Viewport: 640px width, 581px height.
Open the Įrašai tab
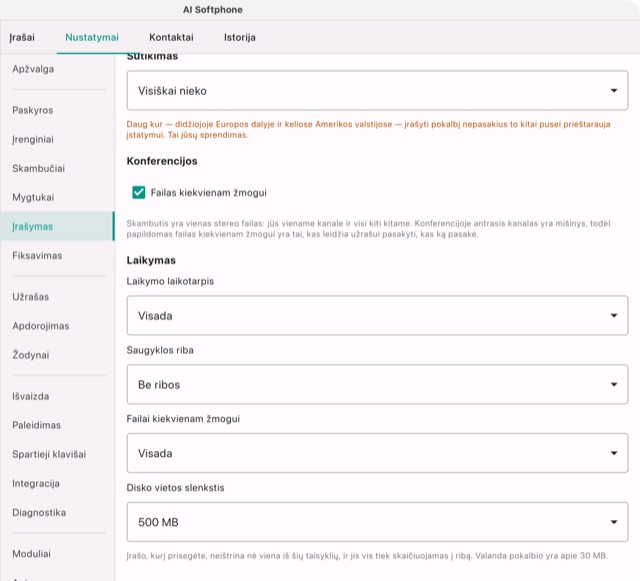(22, 37)
